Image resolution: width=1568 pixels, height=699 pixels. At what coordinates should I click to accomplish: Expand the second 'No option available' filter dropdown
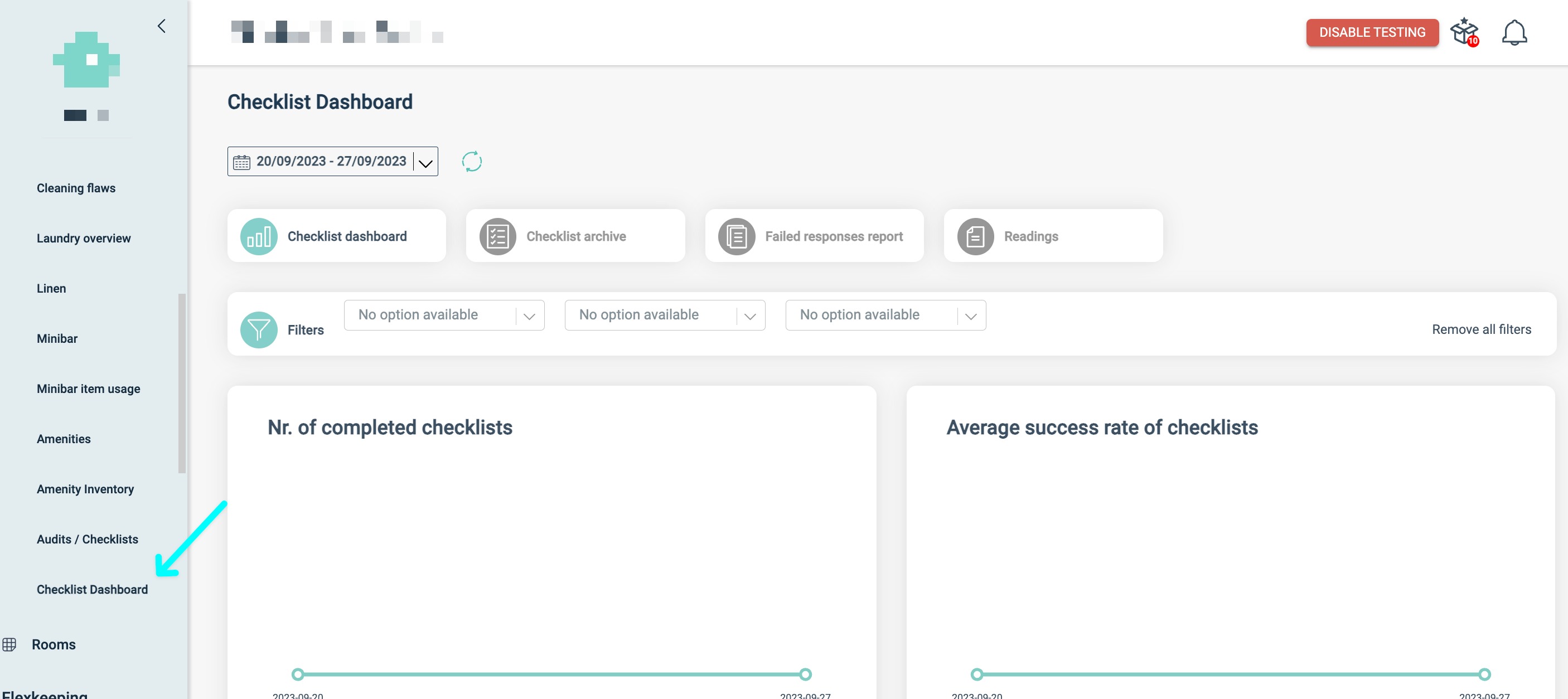pos(665,315)
